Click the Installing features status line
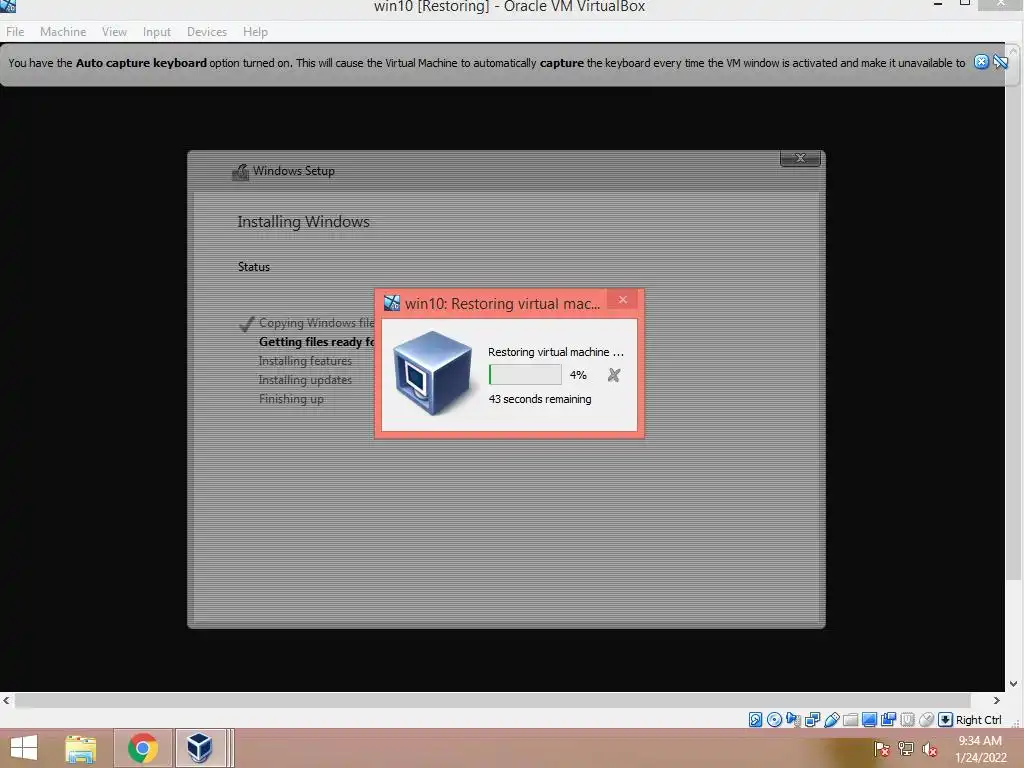1024x768 pixels. (x=305, y=360)
